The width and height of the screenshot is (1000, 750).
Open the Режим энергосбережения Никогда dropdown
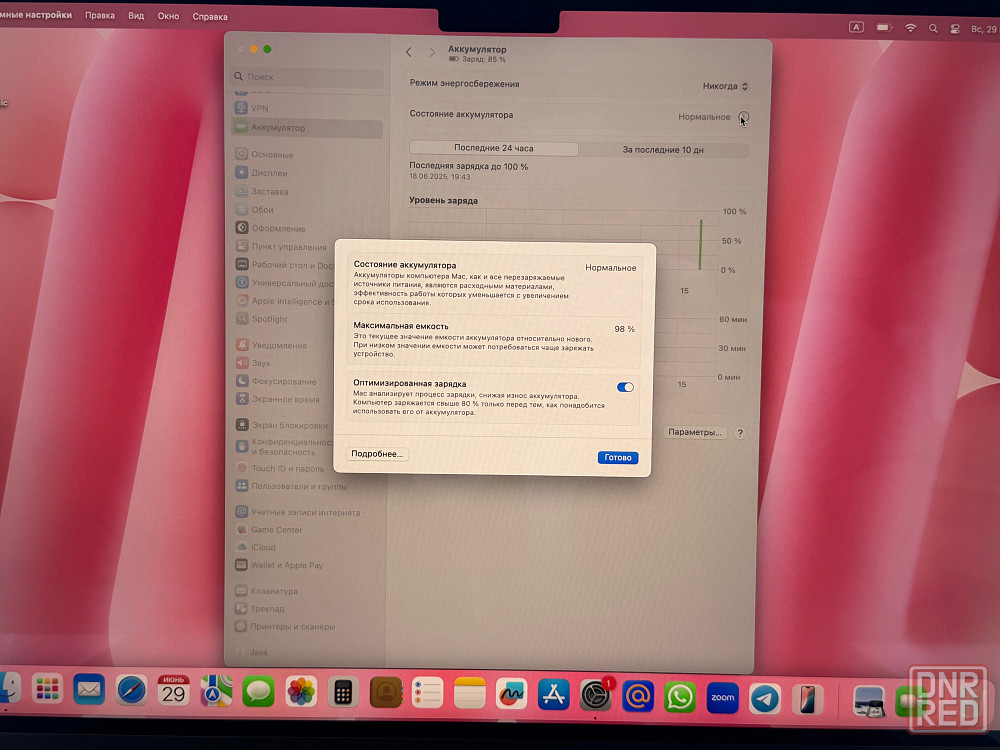725,86
